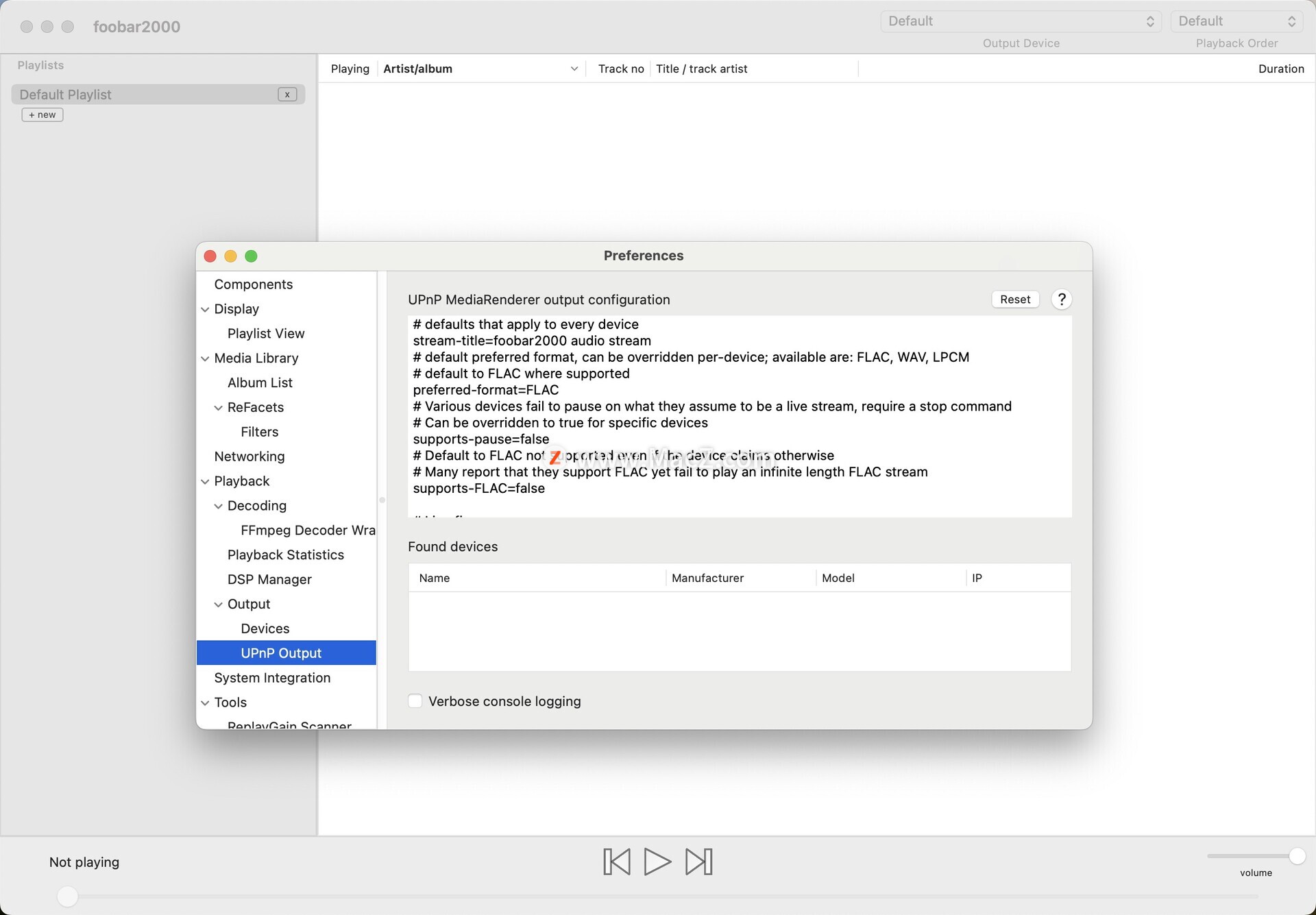This screenshot has height=915, width=1316.
Task: Open help with the question mark button
Action: click(x=1061, y=300)
